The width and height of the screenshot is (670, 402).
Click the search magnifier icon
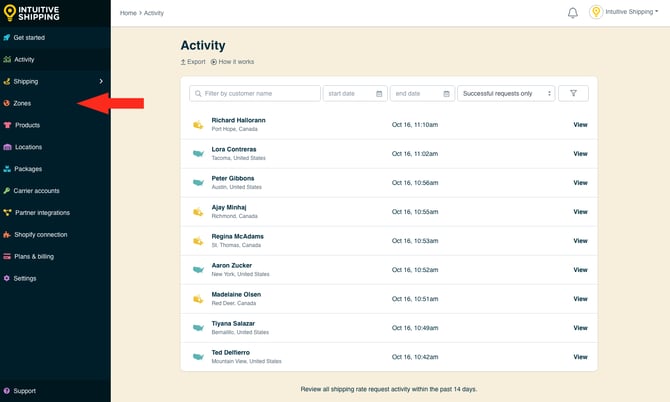[198, 94]
